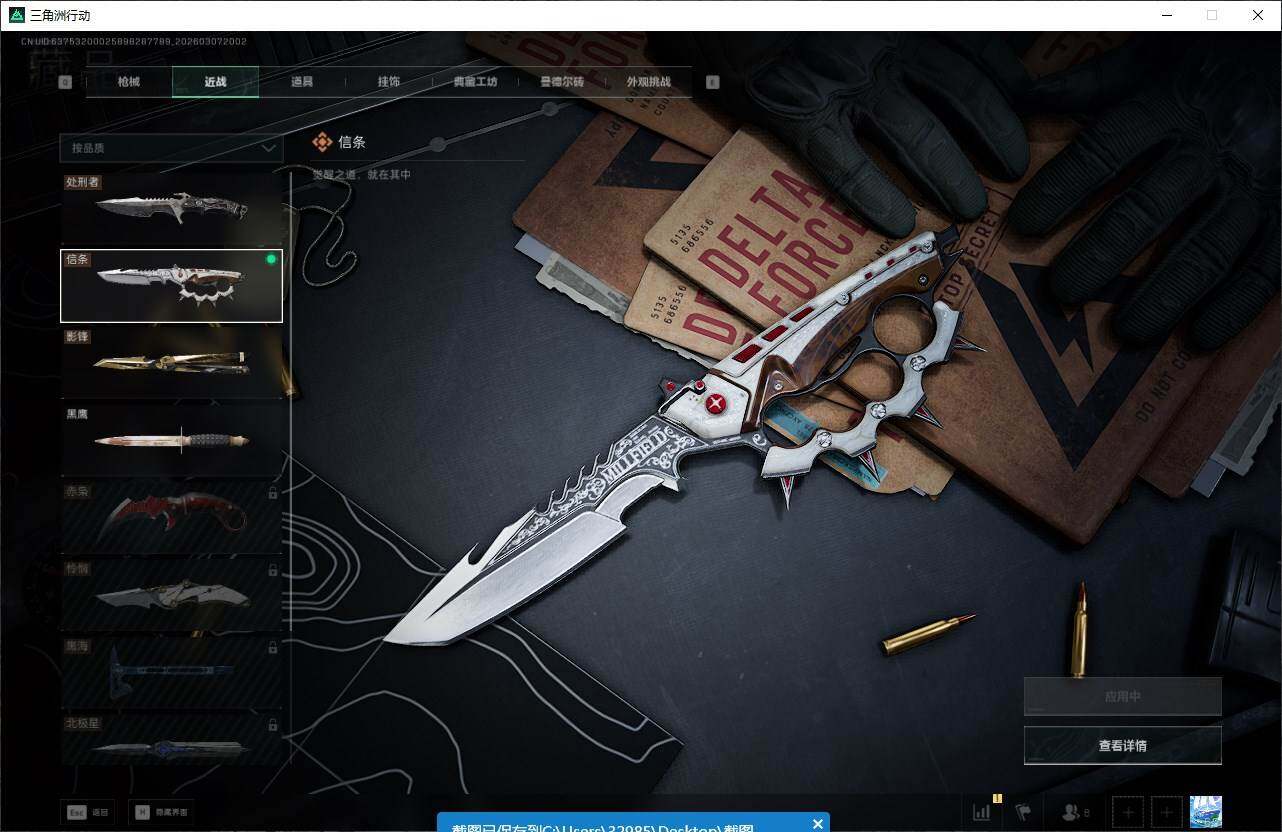The height and width of the screenshot is (832, 1282).
Task: Select the locked 北极星 knife skin
Action: point(171,739)
